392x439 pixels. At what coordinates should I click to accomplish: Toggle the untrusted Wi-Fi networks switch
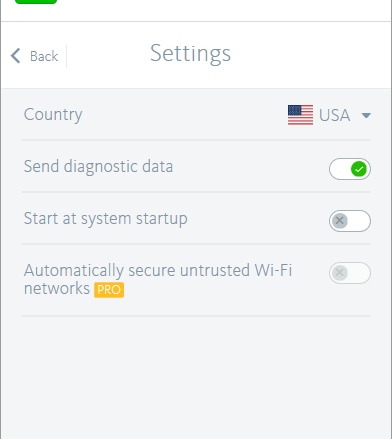click(x=350, y=273)
